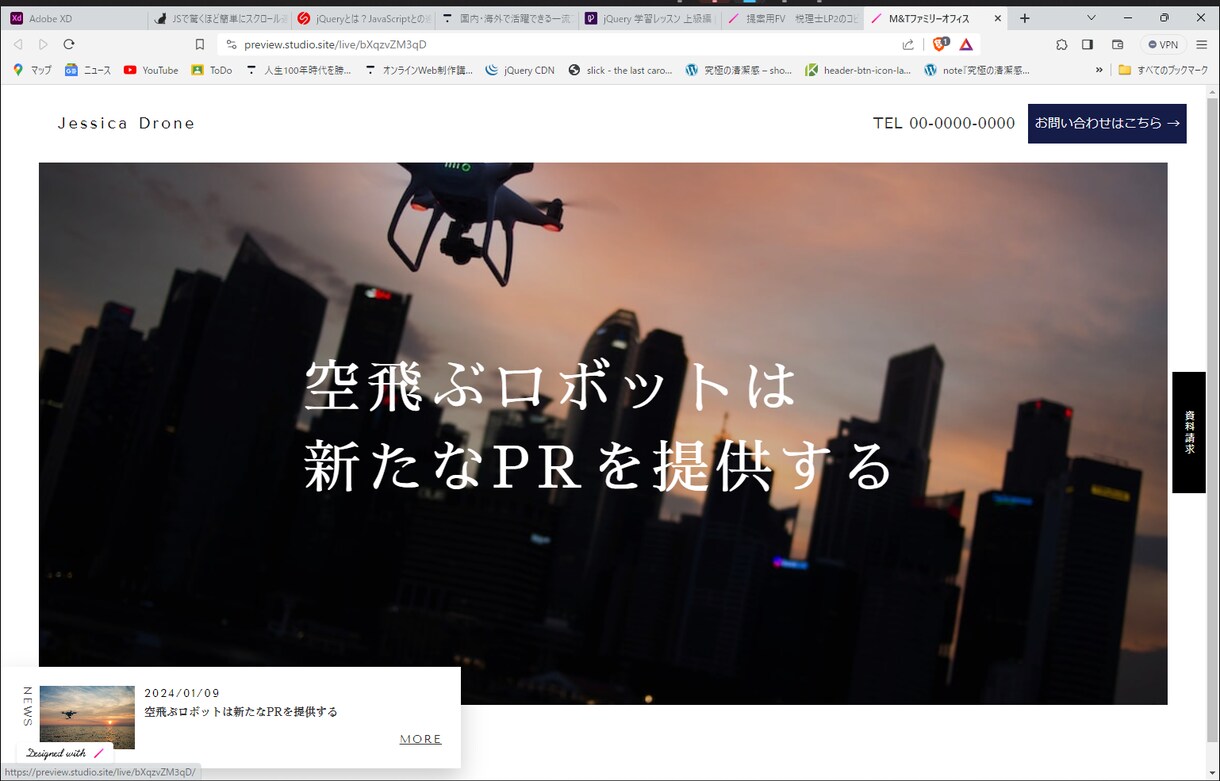Open the すべてのブックマーク folder

(x=1163, y=70)
